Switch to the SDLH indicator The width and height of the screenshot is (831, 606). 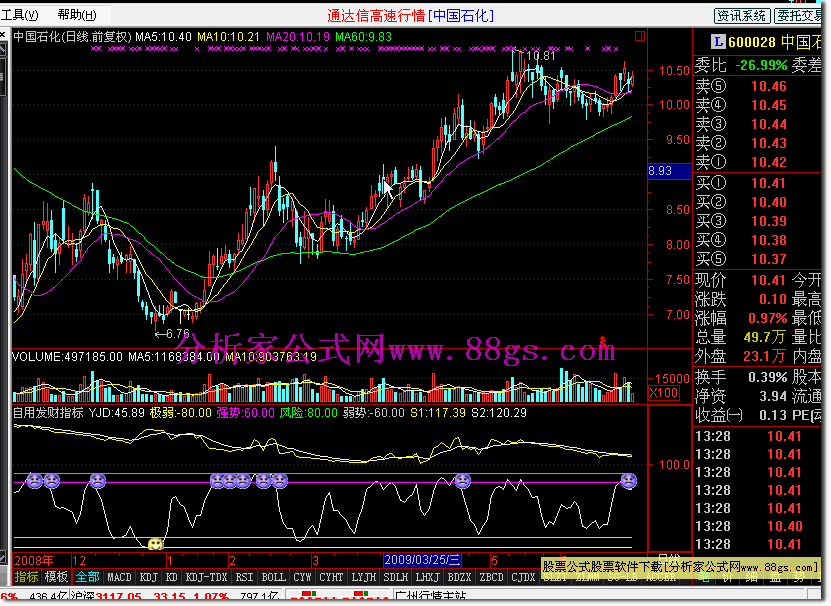pos(395,577)
